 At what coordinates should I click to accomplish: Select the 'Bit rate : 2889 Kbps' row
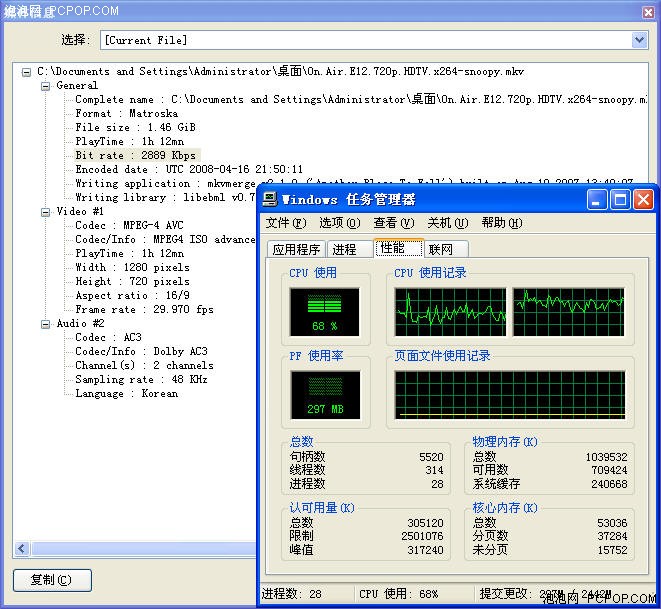pos(135,156)
